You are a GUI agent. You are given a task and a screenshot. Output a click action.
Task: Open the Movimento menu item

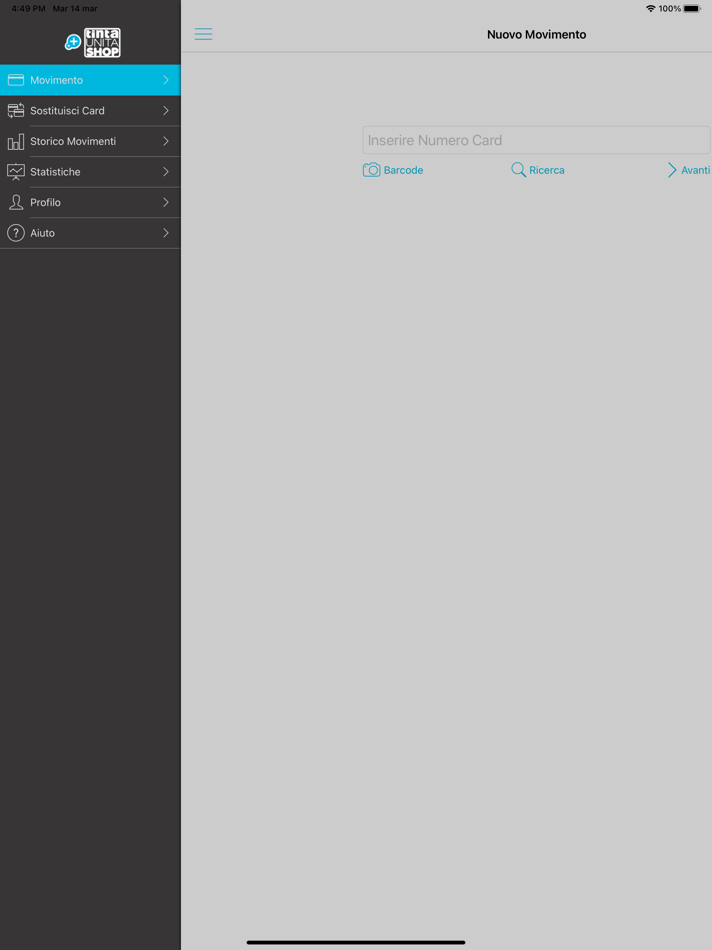point(90,80)
